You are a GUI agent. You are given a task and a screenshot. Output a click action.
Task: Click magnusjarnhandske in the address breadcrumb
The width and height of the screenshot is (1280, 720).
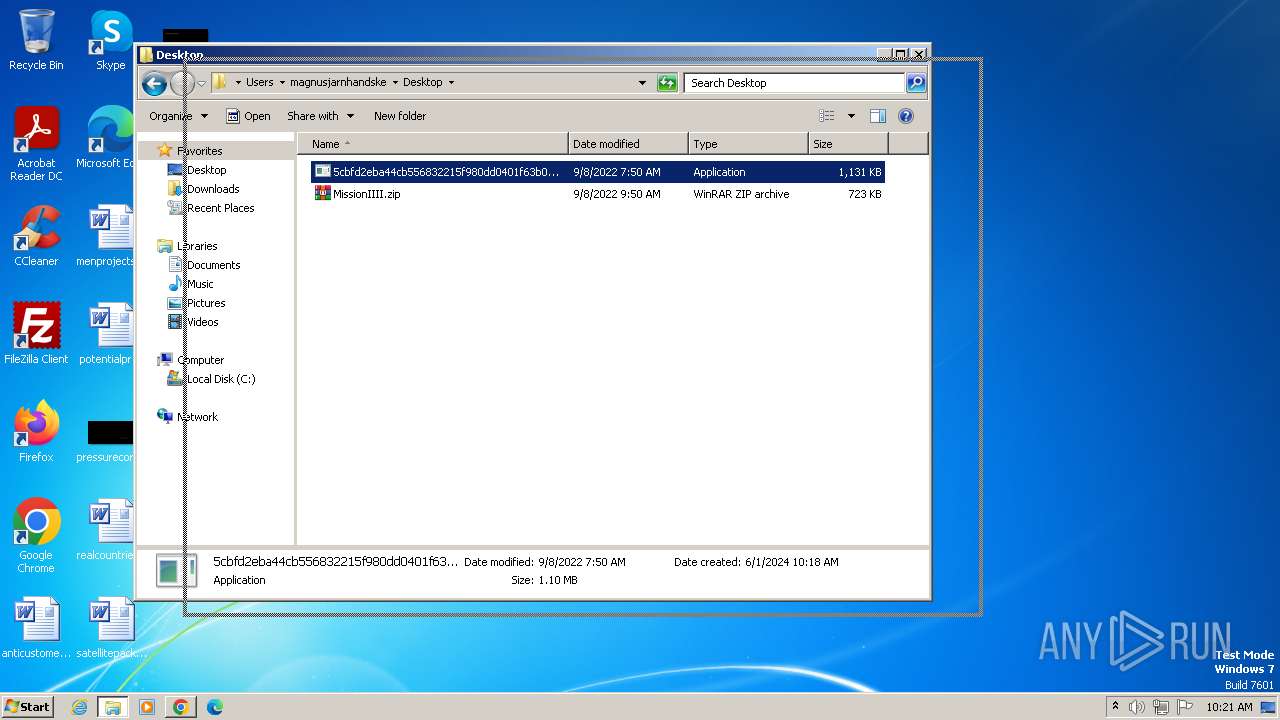click(x=338, y=83)
